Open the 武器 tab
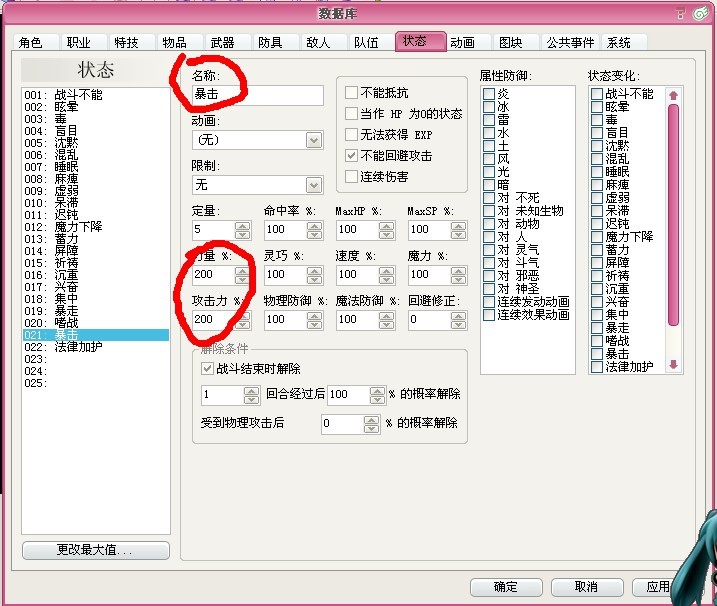717x606 pixels. [x=228, y=43]
